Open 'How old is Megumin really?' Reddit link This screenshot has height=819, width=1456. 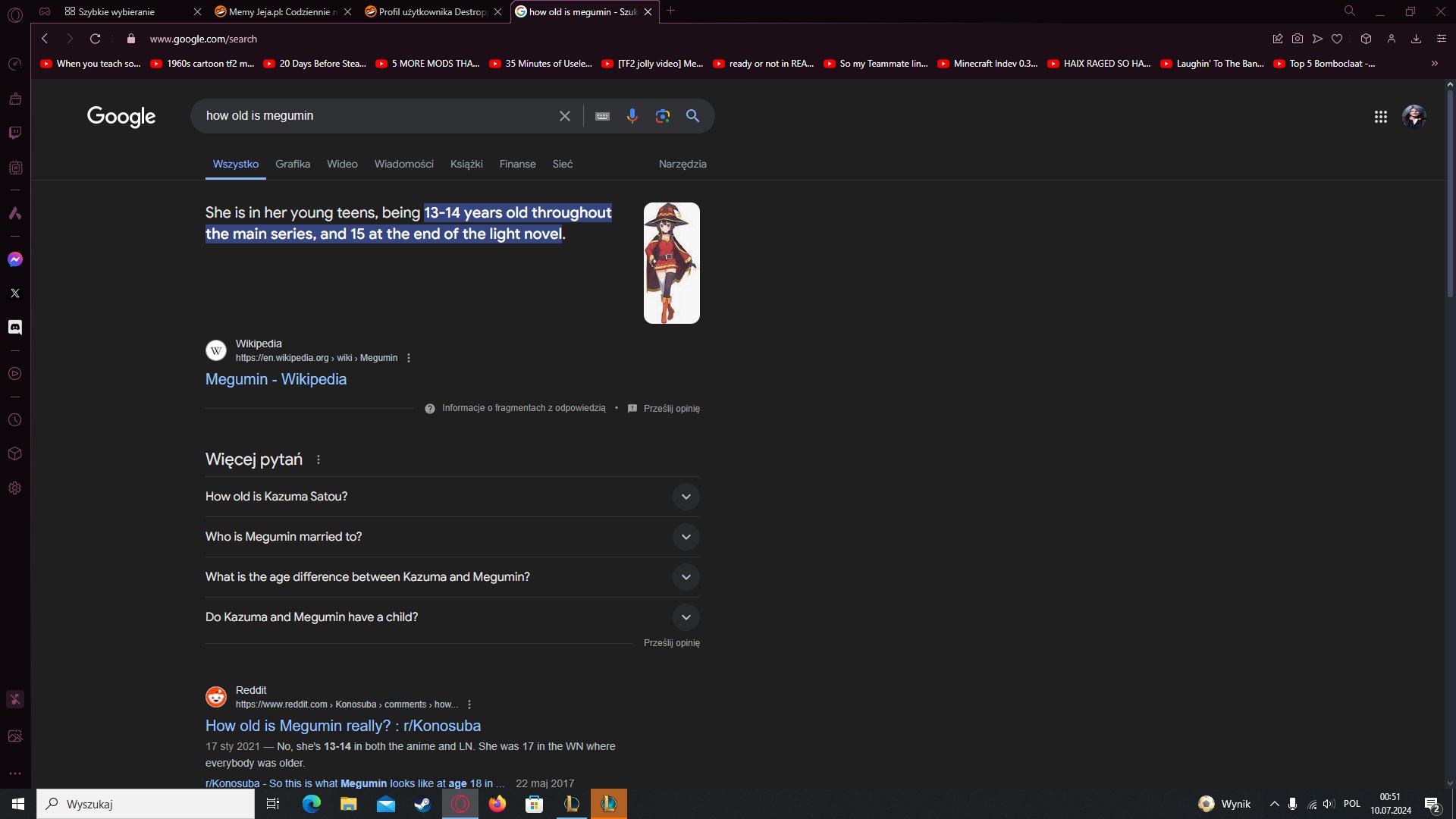(343, 726)
